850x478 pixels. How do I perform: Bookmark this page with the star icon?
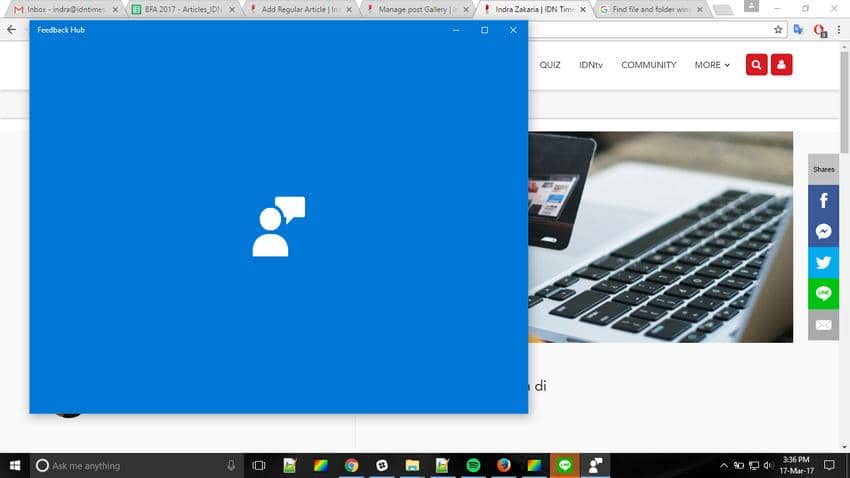[778, 30]
